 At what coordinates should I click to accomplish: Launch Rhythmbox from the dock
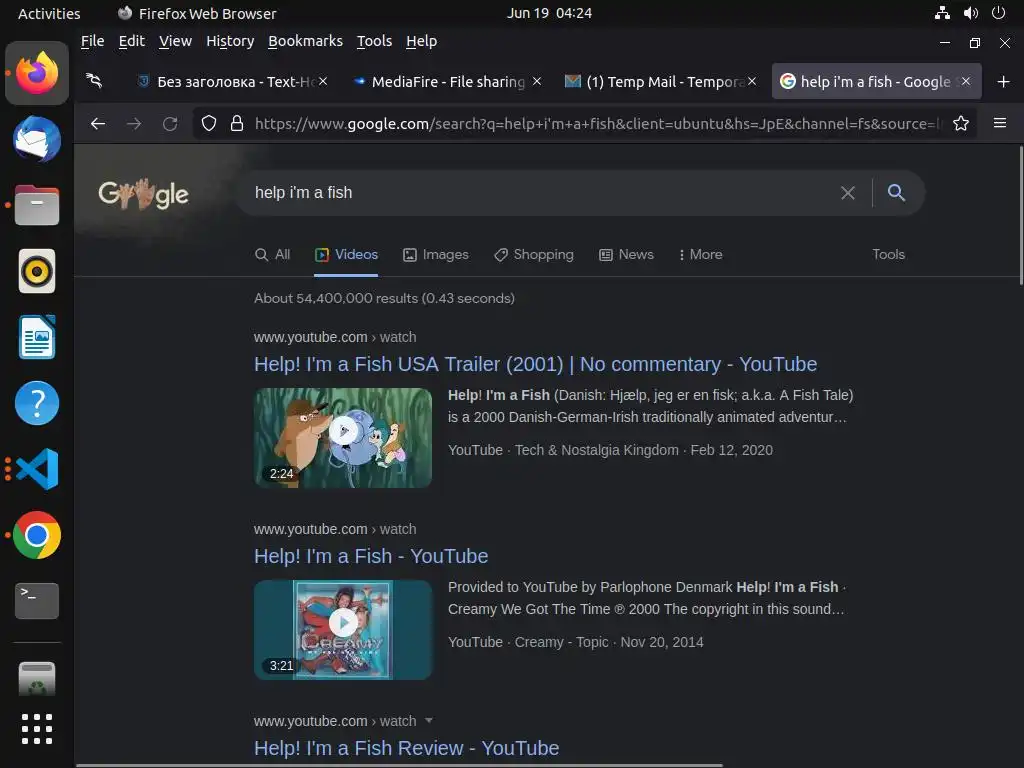coord(37,271)
